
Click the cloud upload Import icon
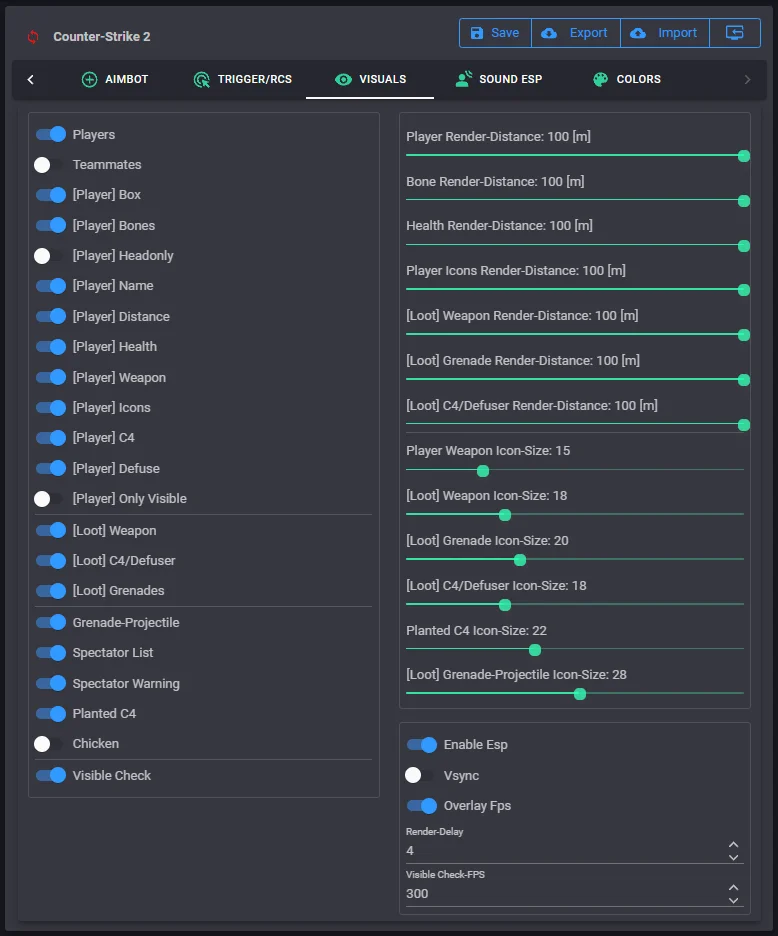tap(638, 33)
